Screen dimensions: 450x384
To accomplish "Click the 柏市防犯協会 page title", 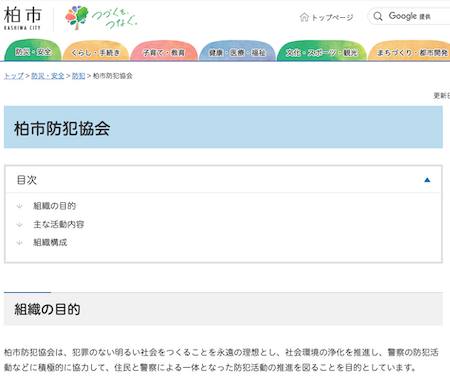I will click(62, 128).
